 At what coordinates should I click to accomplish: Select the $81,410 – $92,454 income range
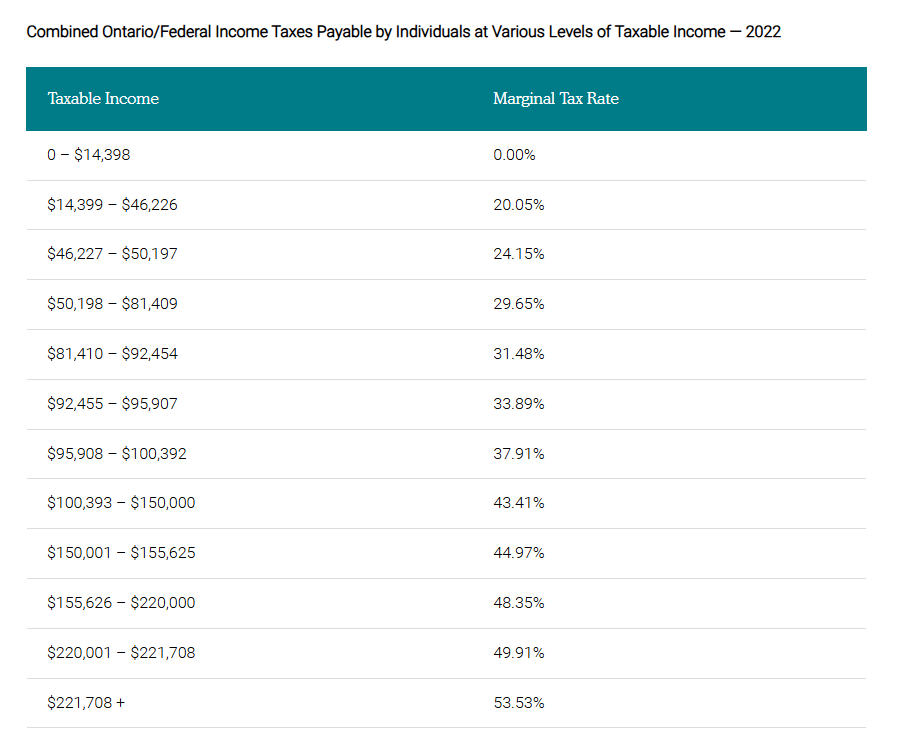pos(112,354)
